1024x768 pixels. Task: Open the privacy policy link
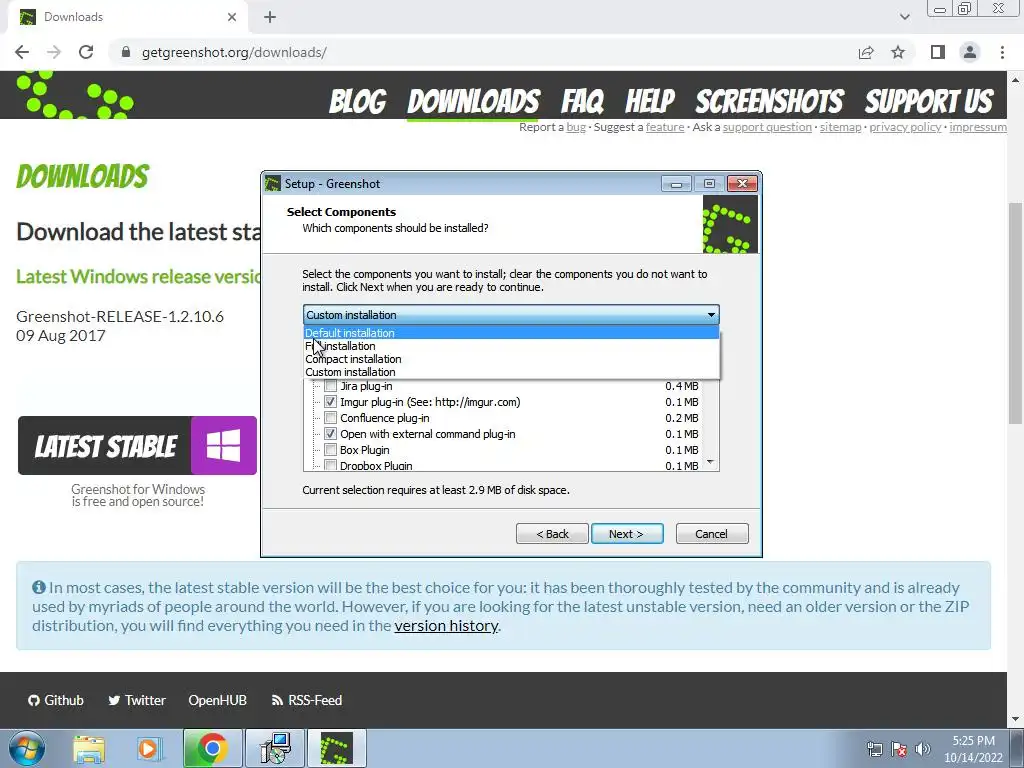pos(905,127)
